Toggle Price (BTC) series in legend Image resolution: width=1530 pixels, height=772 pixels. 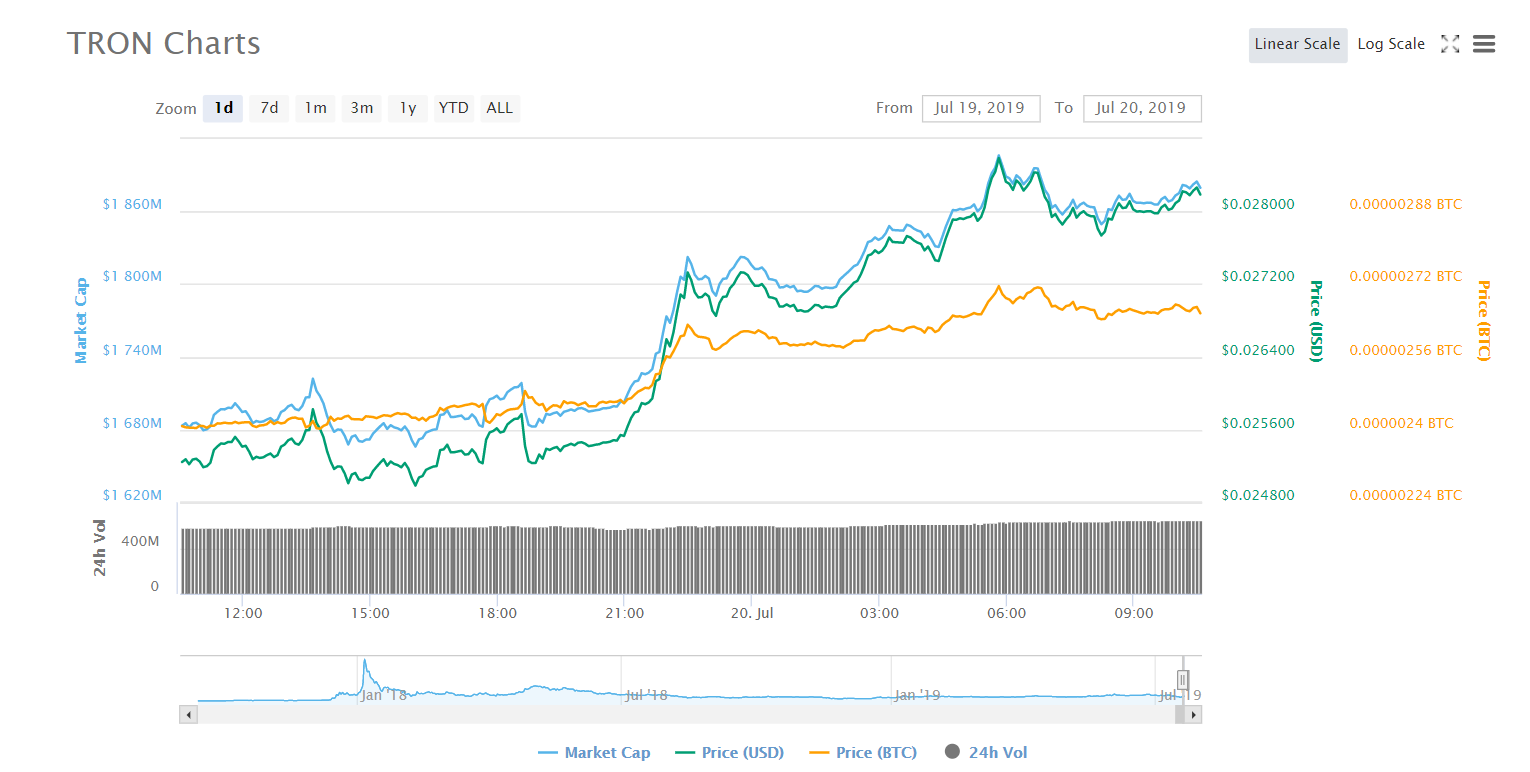click(862, 753)
